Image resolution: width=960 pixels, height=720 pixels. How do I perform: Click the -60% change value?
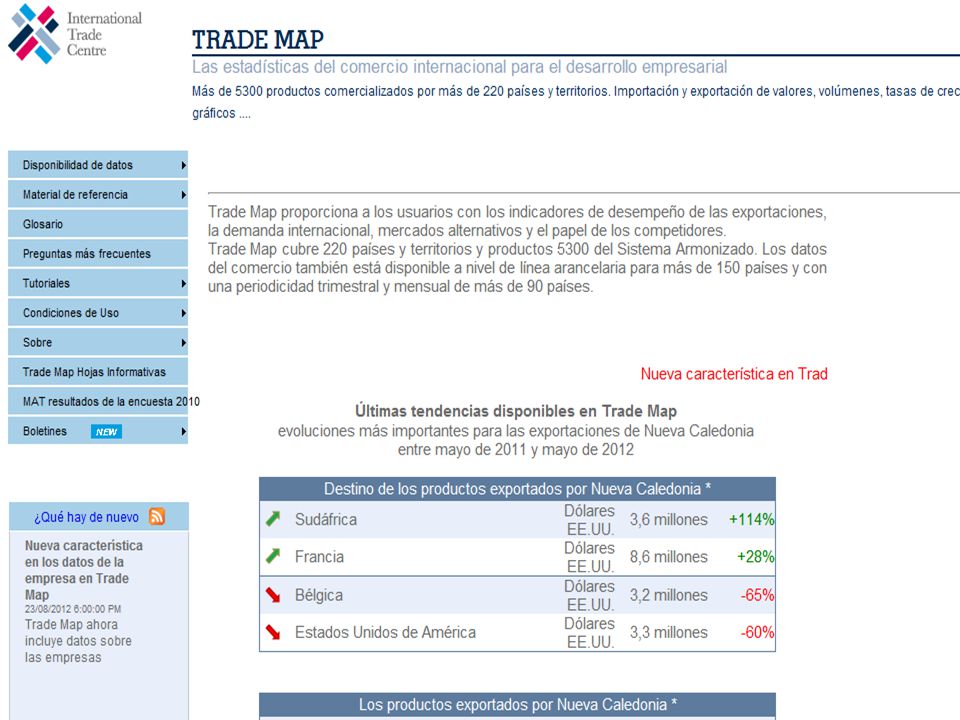[x=757, y=632]
